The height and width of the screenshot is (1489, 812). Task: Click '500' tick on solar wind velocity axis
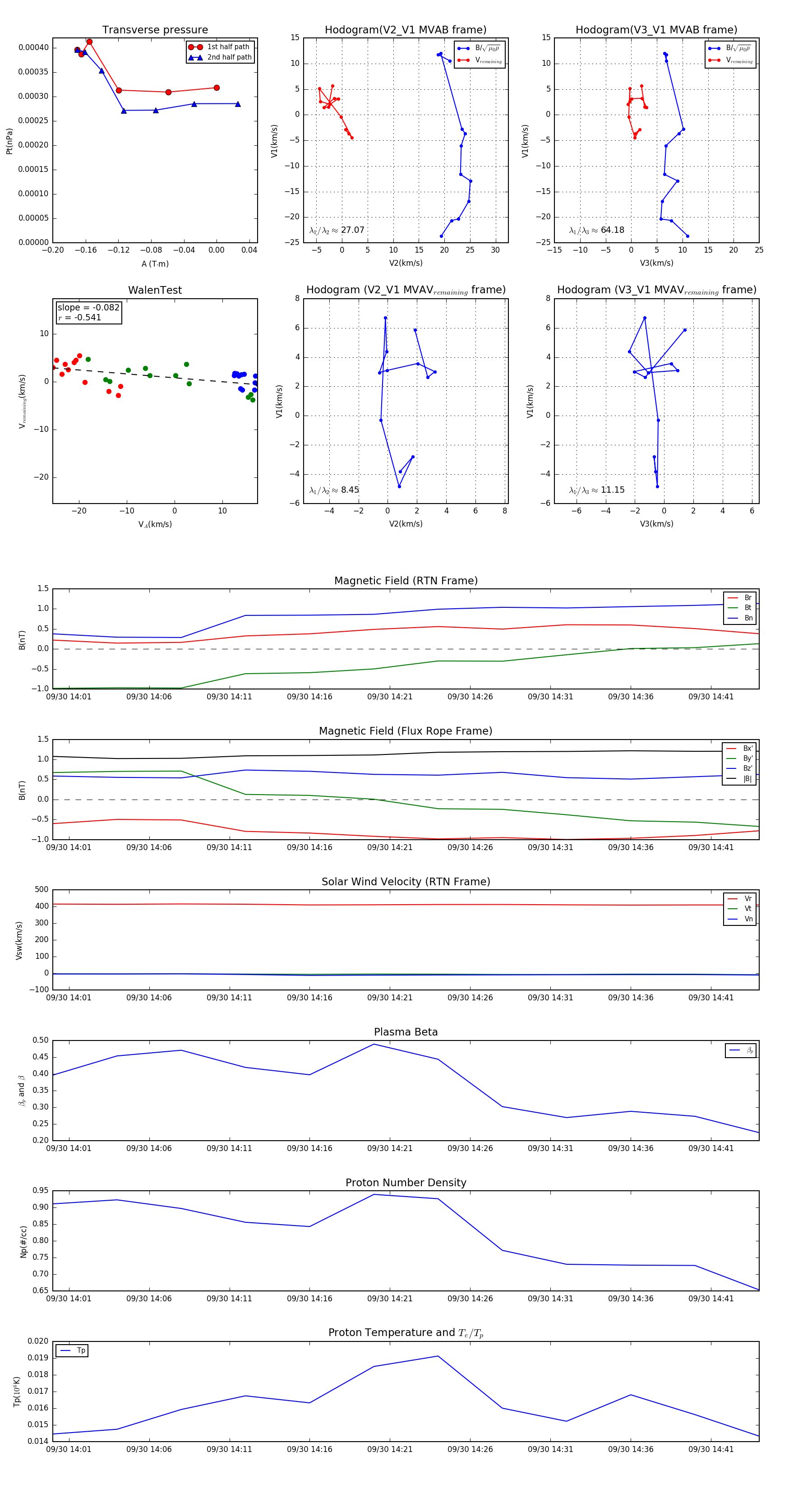click(42, 890)
